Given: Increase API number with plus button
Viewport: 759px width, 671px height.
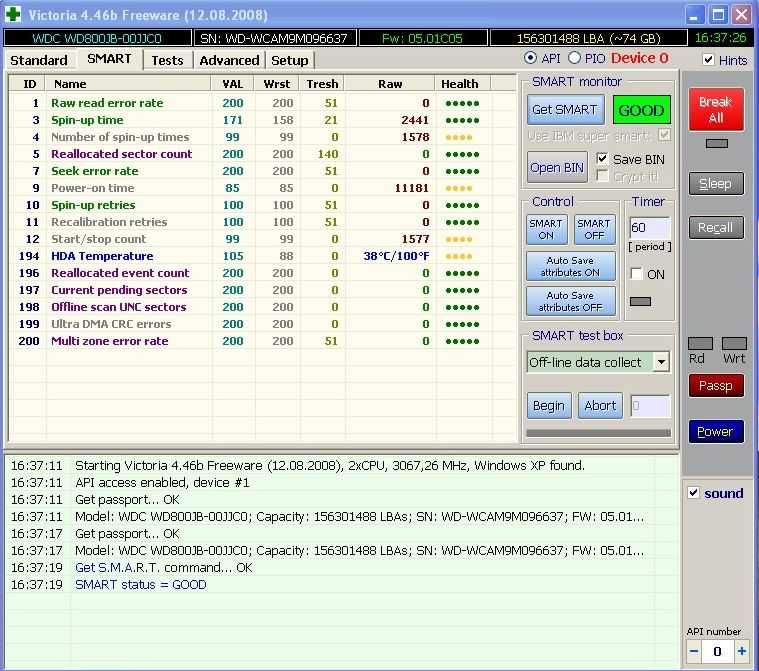Looking at the screenshot, I should coord(741,651).
